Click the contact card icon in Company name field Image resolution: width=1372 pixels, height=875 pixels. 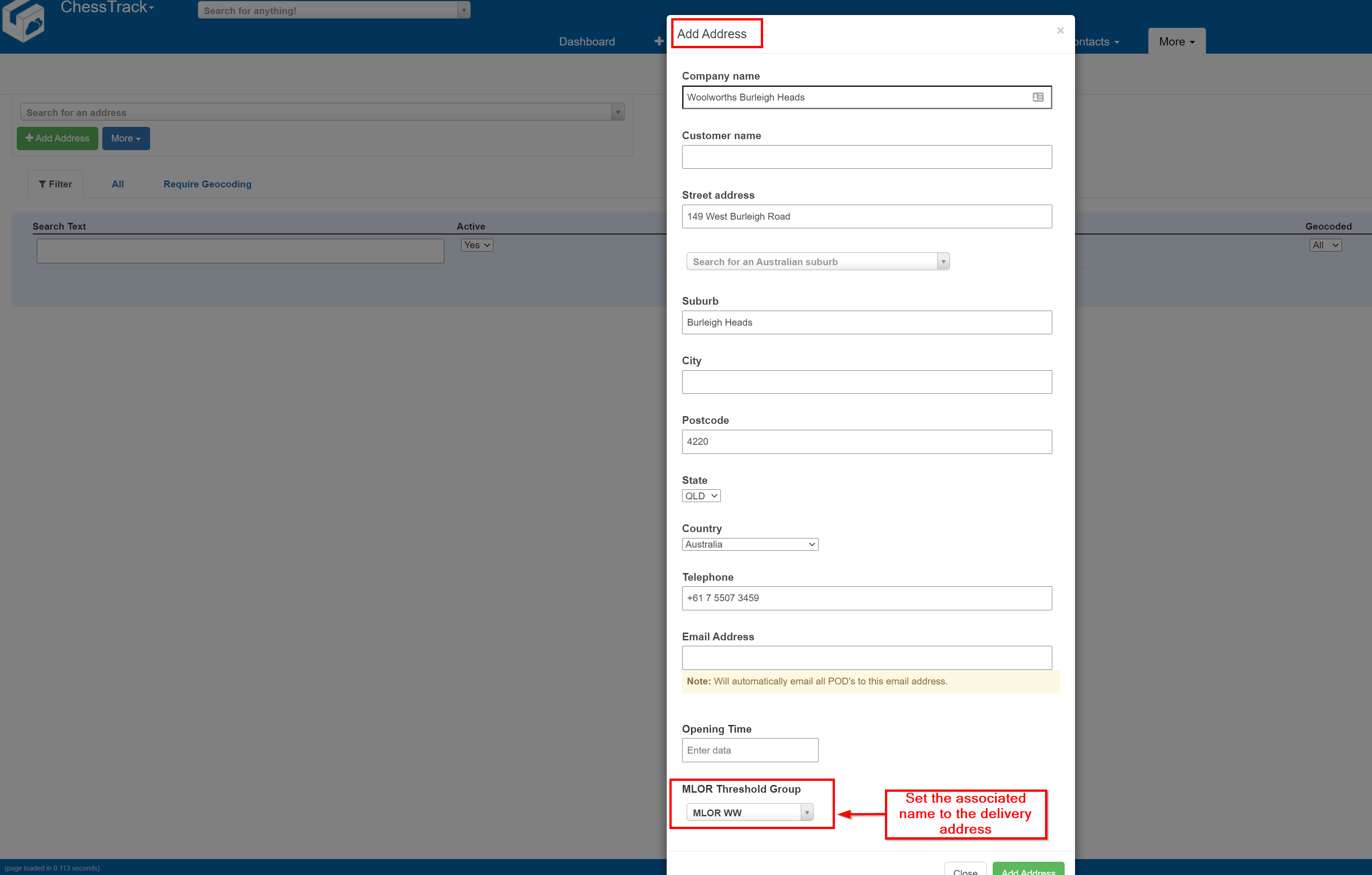click(x=1038, y=97)
